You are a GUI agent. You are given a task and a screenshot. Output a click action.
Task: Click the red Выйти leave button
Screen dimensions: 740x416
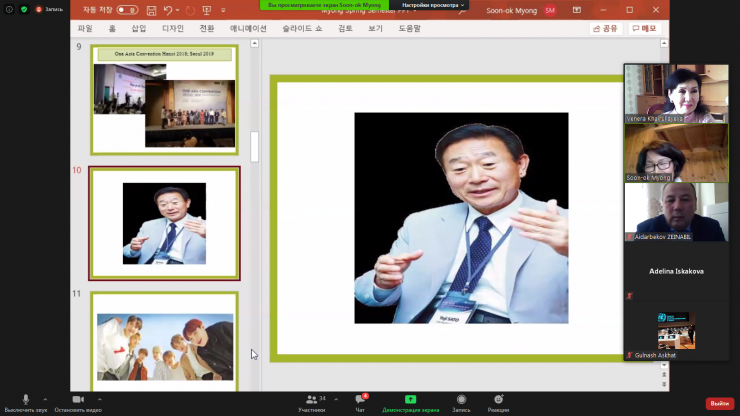pyautogui.click(x=718, y=403)
